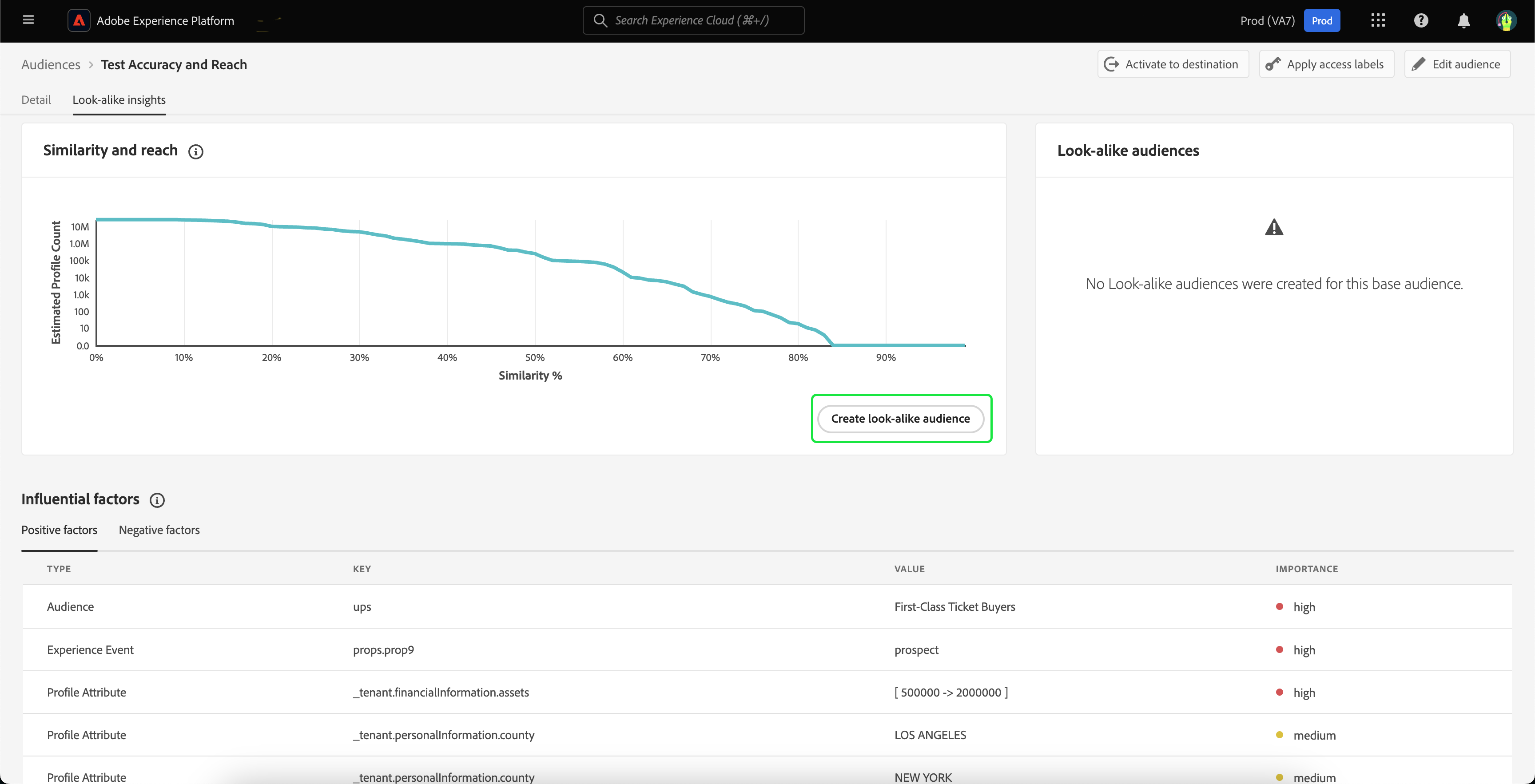Show Similarity and reach info tooltip
This screenshot has height=784, width=1535.
[195, 151]
